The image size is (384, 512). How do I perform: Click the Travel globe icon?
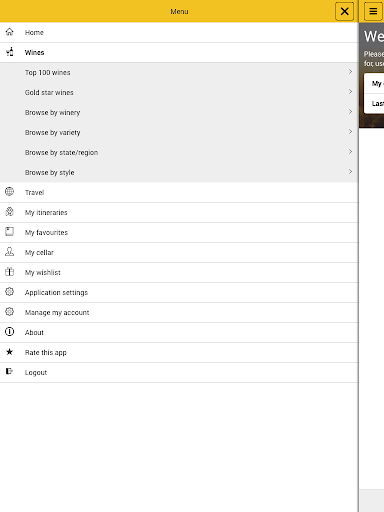click(9, 192)
